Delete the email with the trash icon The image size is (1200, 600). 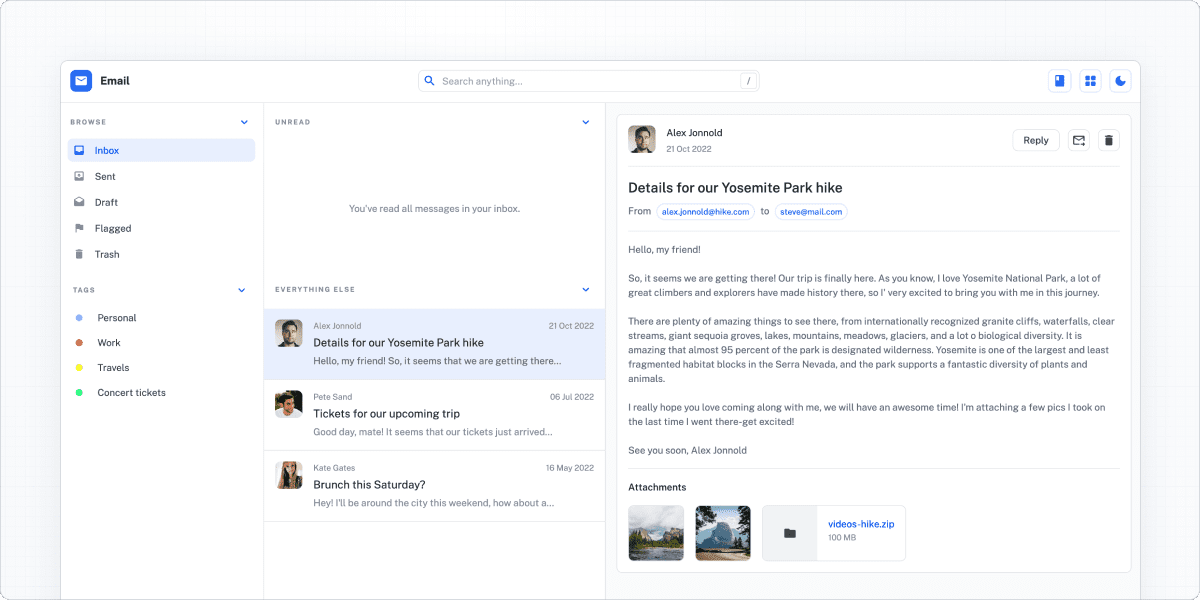[1108, 140]
